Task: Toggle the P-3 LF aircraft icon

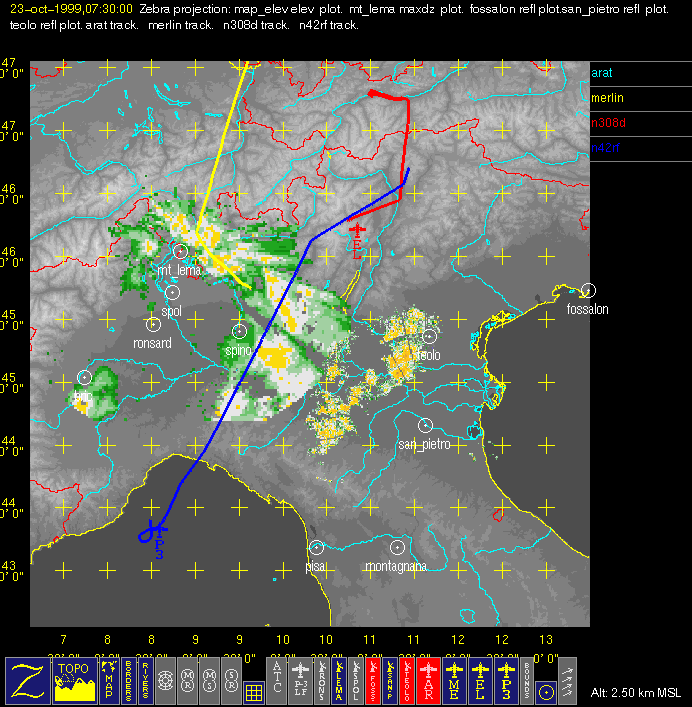Action: [x=300, y=680]
